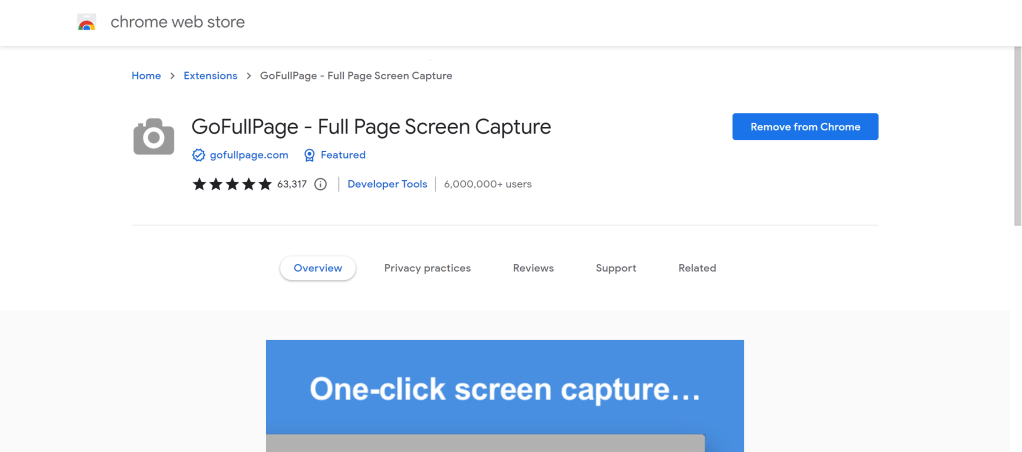Show the Related tab

(x=697, y=268)
